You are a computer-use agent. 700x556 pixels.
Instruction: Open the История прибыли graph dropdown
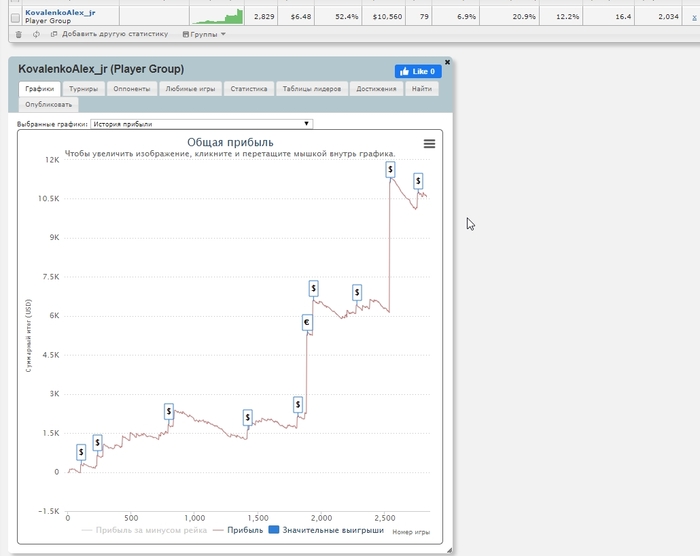coord(201,124)
